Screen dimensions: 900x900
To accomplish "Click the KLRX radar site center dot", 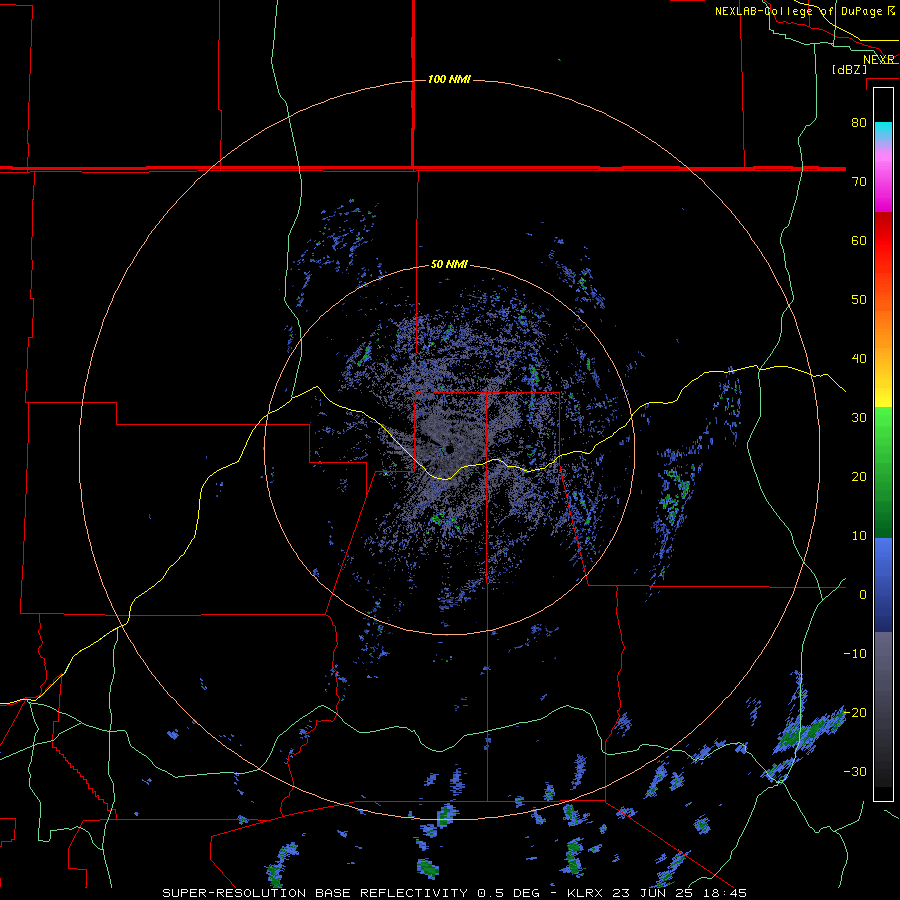I will tap(449, 449).
